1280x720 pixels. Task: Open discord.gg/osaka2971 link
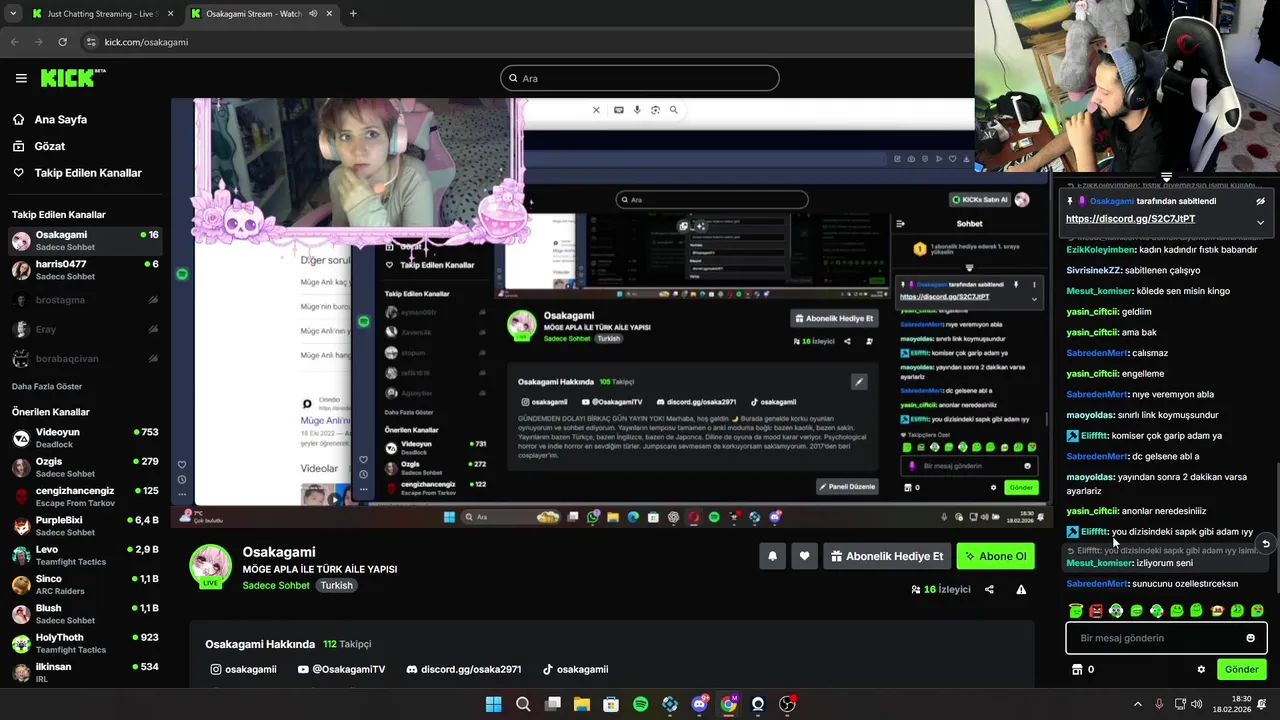[x=464, y=669]
